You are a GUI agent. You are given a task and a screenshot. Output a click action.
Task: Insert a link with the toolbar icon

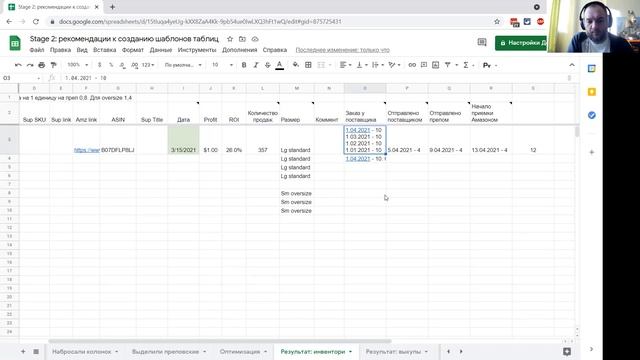[x=412, y=65]
